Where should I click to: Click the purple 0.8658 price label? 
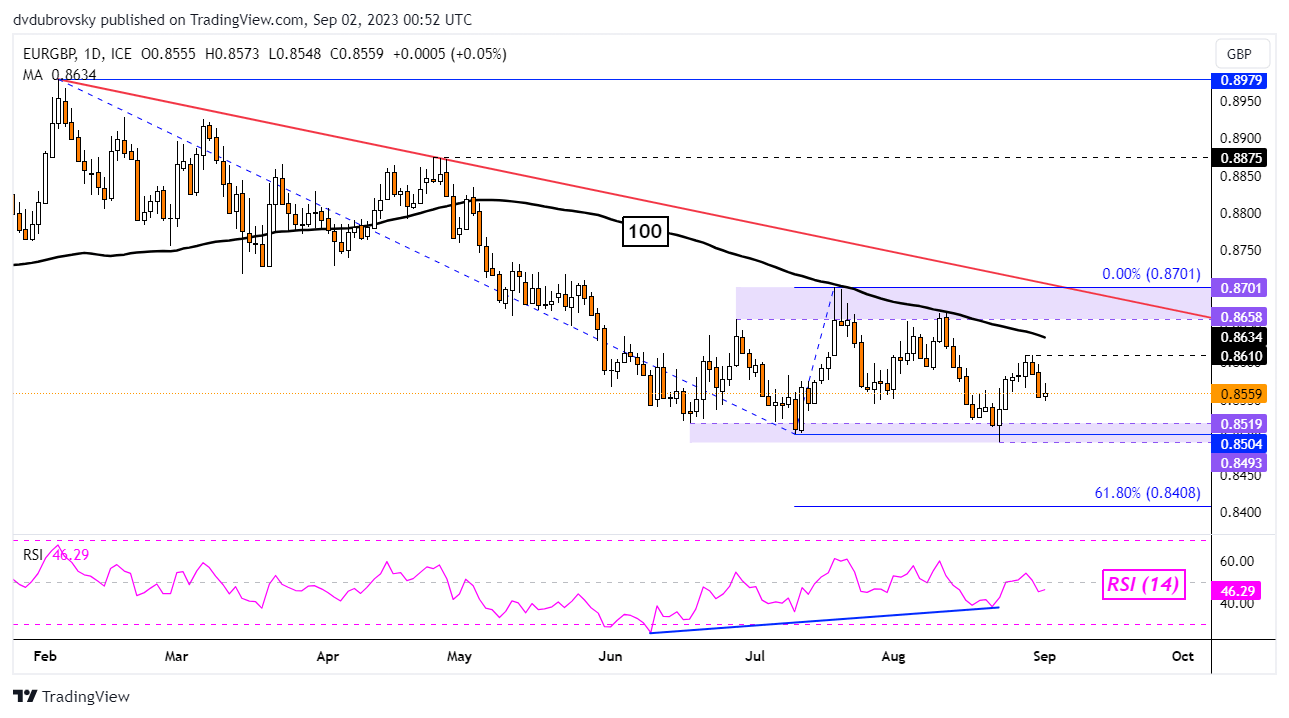coord(1239,317)
